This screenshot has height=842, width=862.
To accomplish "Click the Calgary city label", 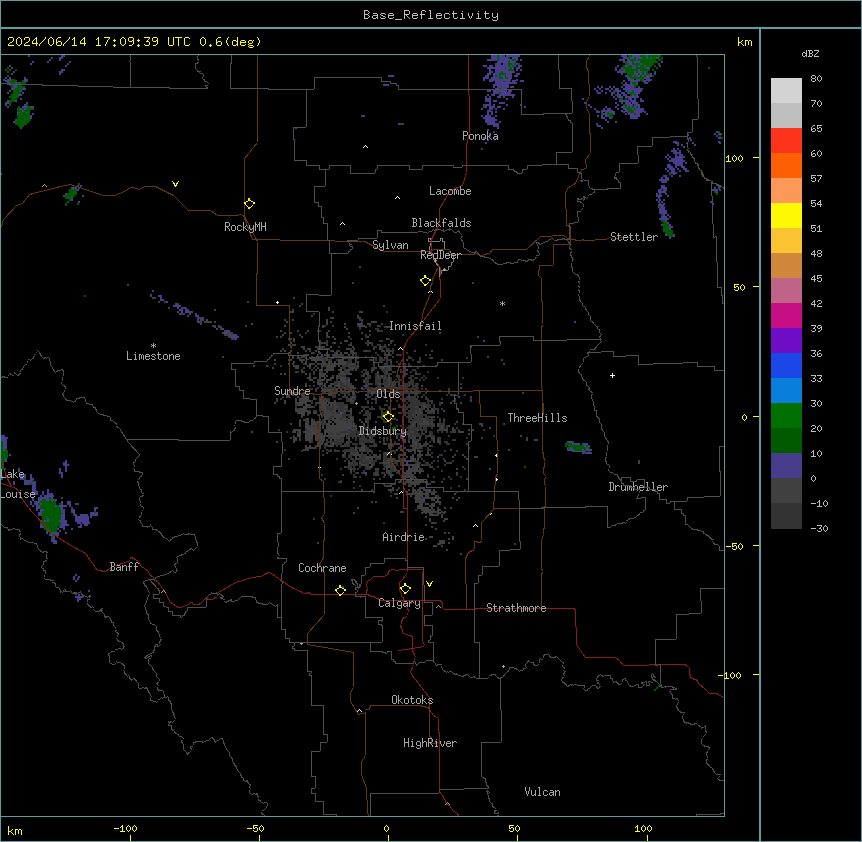I will coord(399,603).
